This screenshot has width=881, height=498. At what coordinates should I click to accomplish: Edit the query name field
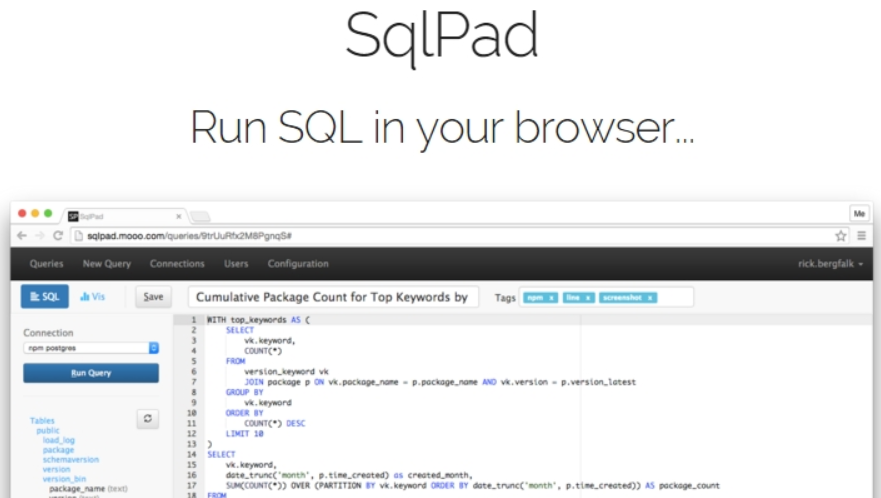pos(333,297)
